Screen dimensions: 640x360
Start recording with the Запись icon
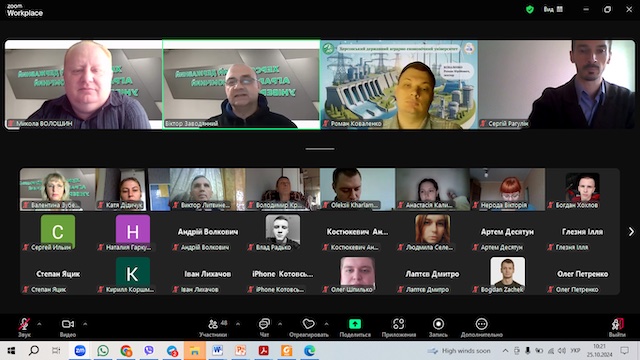[438, 328]
